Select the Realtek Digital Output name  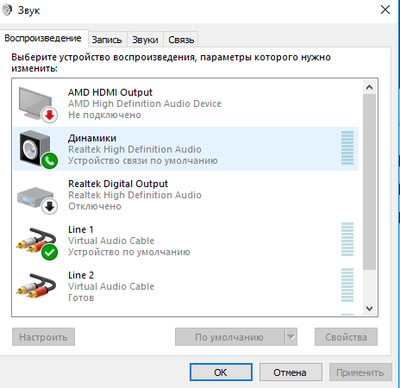coord(118,184)
